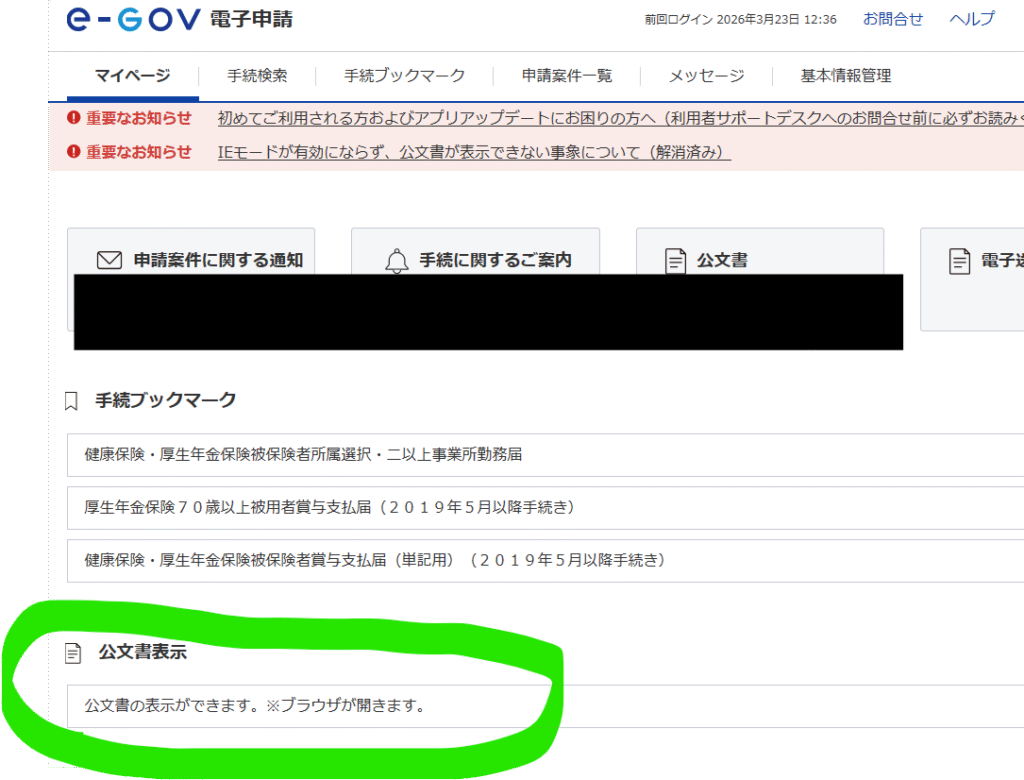The image size is (1024, 780).
Task: Open bookmark 厚生年金保険70歳以上被用者賞与支払届
Action: (330, 507)
